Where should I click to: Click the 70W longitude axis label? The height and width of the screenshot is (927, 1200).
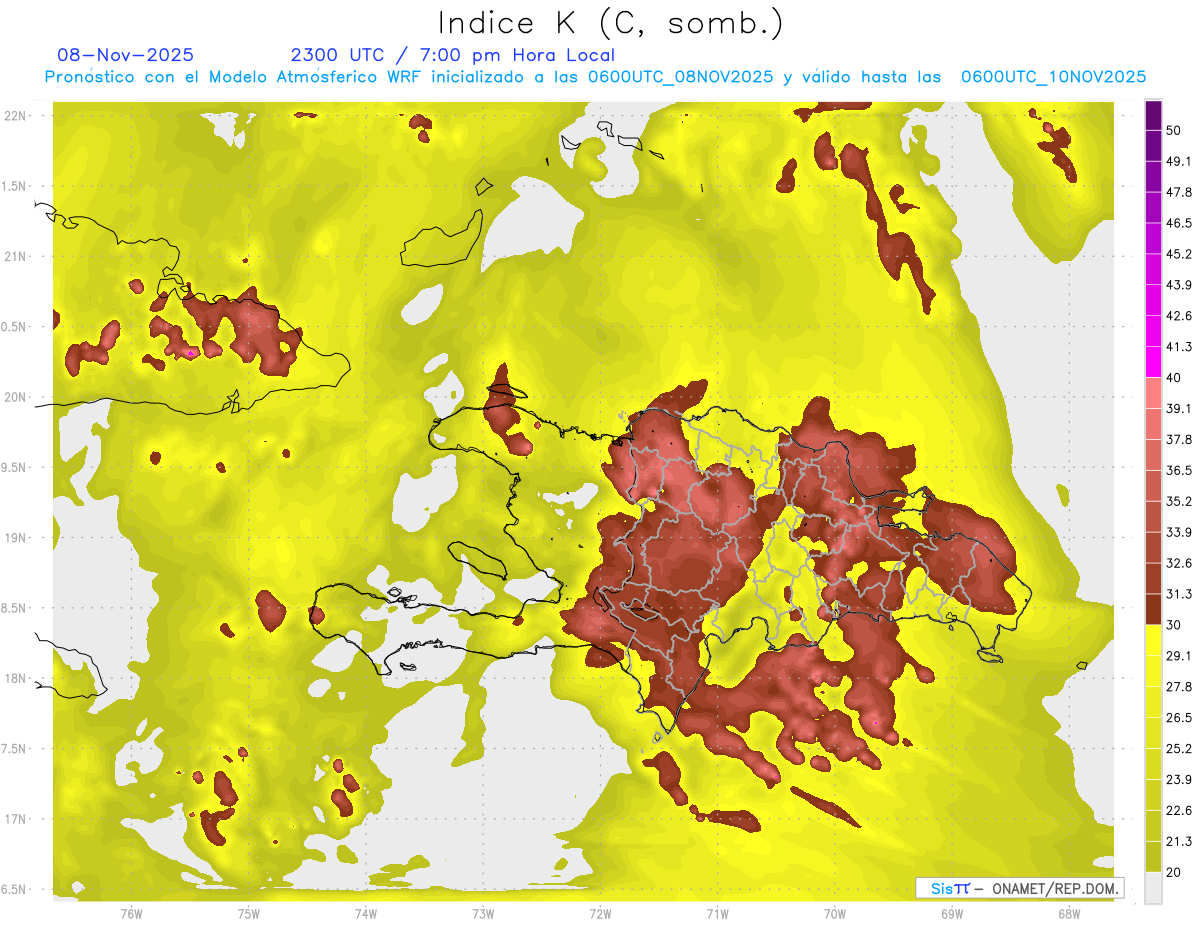pyautogui.click(x=835, y=914)
